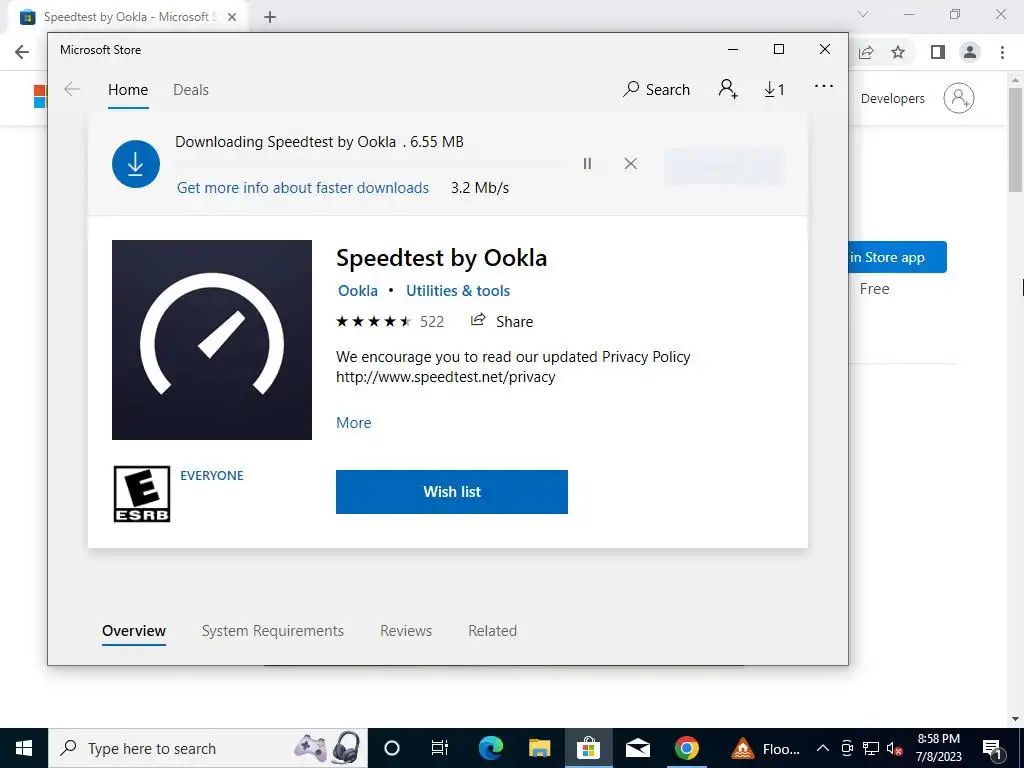This screenshot has width=1024, height=768.
Task: Open the notification center icon
Action: 993,748
